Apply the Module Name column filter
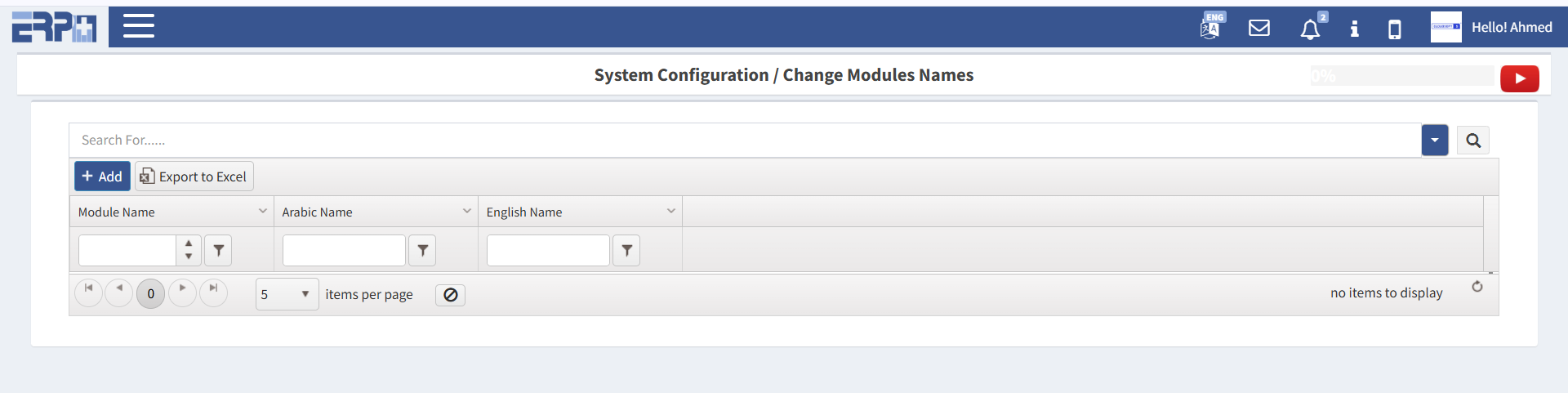This screenshot has height=393, width=1568. [218, 251]
